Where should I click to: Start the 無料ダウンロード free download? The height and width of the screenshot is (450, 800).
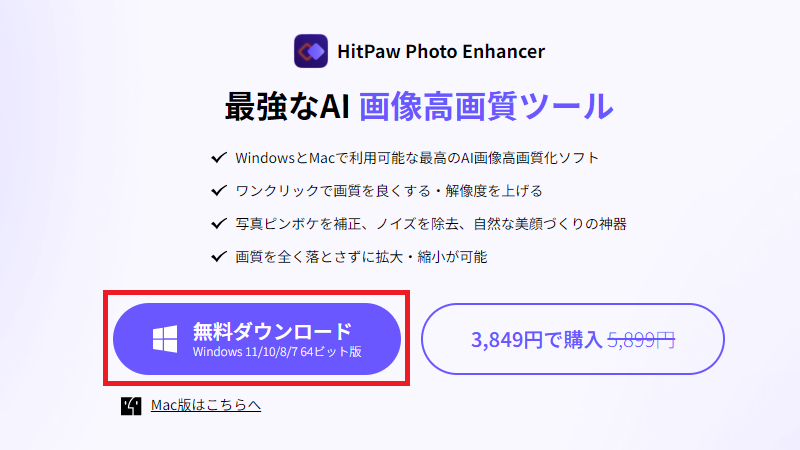coord(257,339)
